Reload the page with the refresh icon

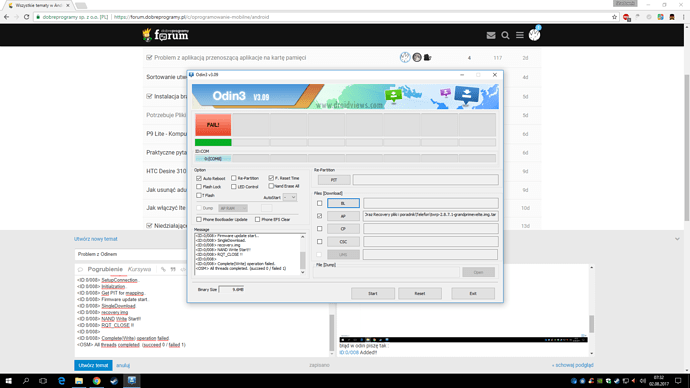coord(26,17)
